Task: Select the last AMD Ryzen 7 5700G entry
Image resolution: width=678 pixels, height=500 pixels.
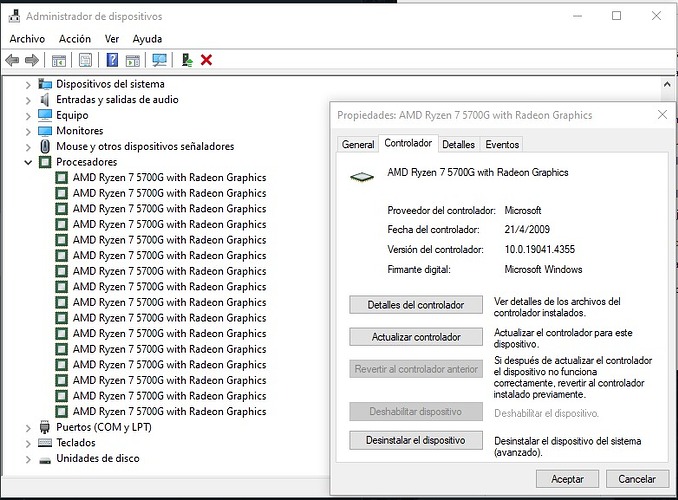Action: coord(170,411)
